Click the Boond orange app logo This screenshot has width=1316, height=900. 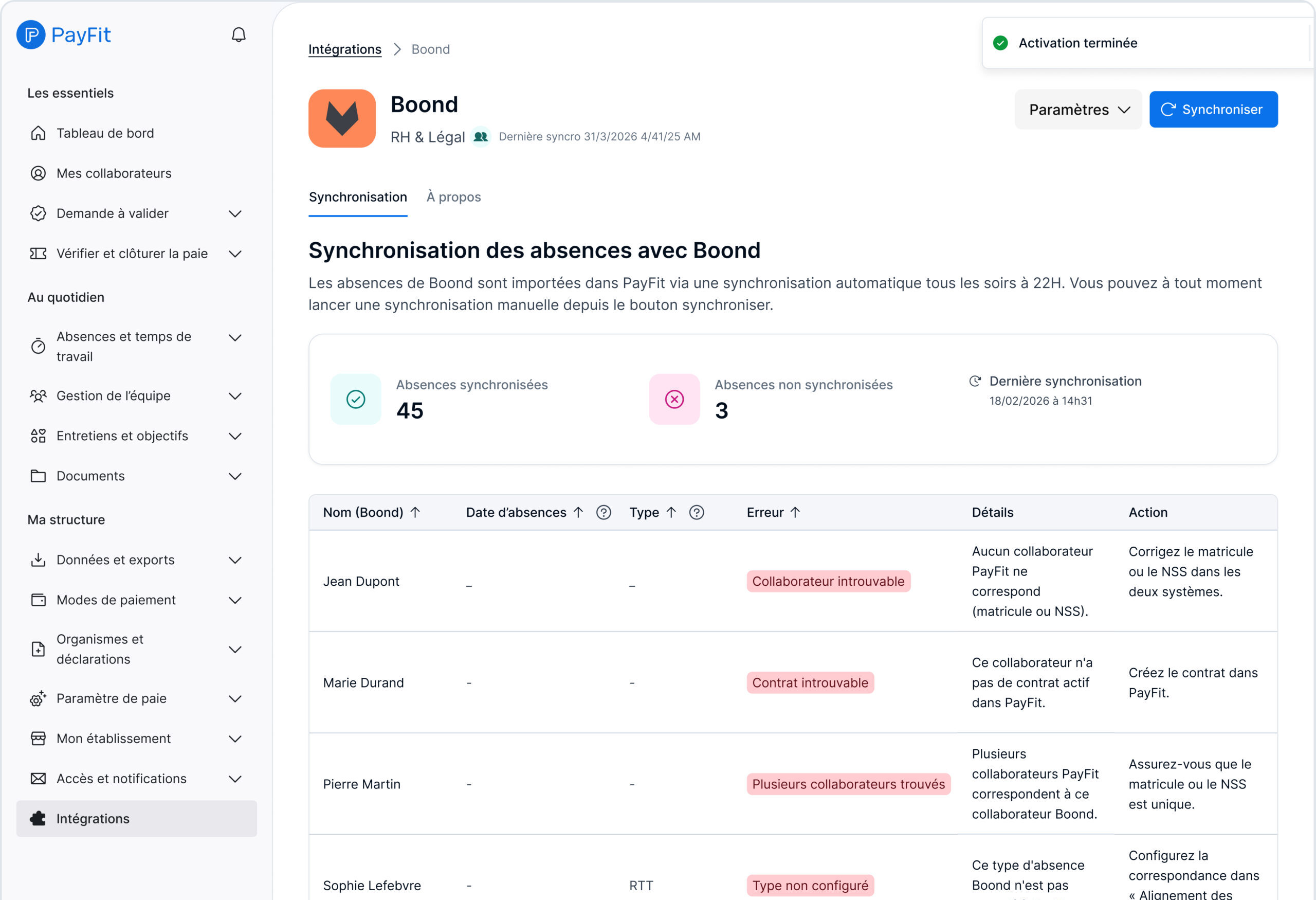(342, 118)
